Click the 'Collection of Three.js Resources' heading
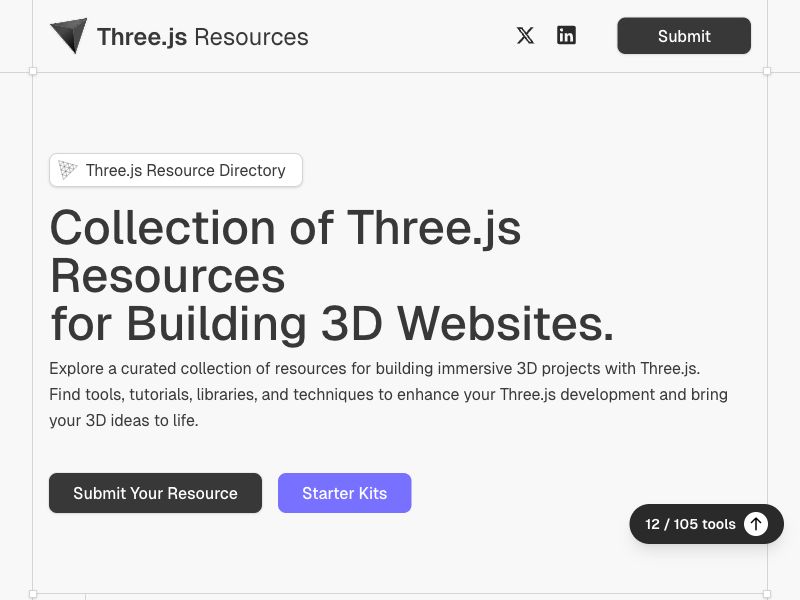This screenshot has width=800, height=600. (332, 276)
